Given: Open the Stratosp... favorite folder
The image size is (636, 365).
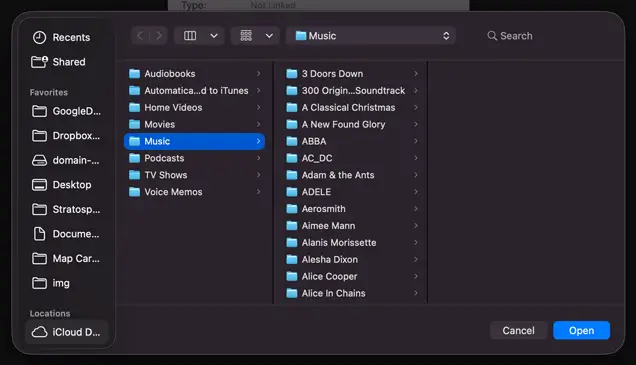Looking at the screenshot, I should (67, 210).
